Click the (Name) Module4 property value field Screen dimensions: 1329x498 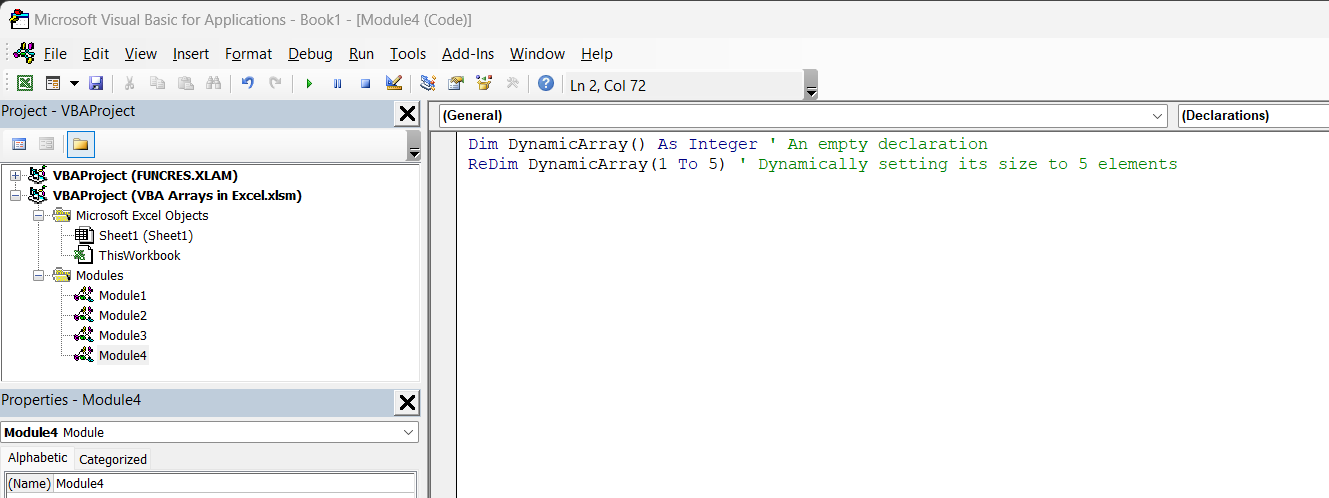pyautogui.click(x=234, y=484)
